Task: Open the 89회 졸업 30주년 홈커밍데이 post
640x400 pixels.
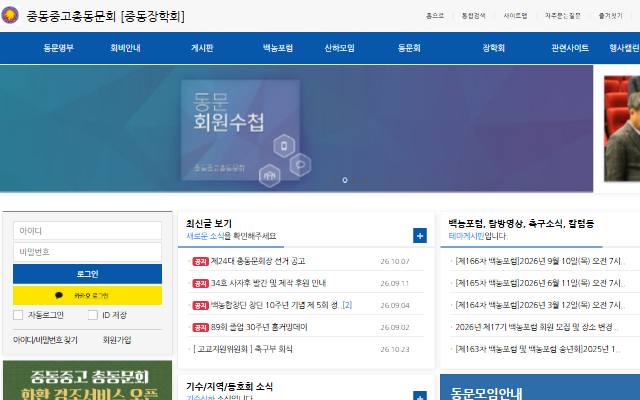Action: (259, 327)
